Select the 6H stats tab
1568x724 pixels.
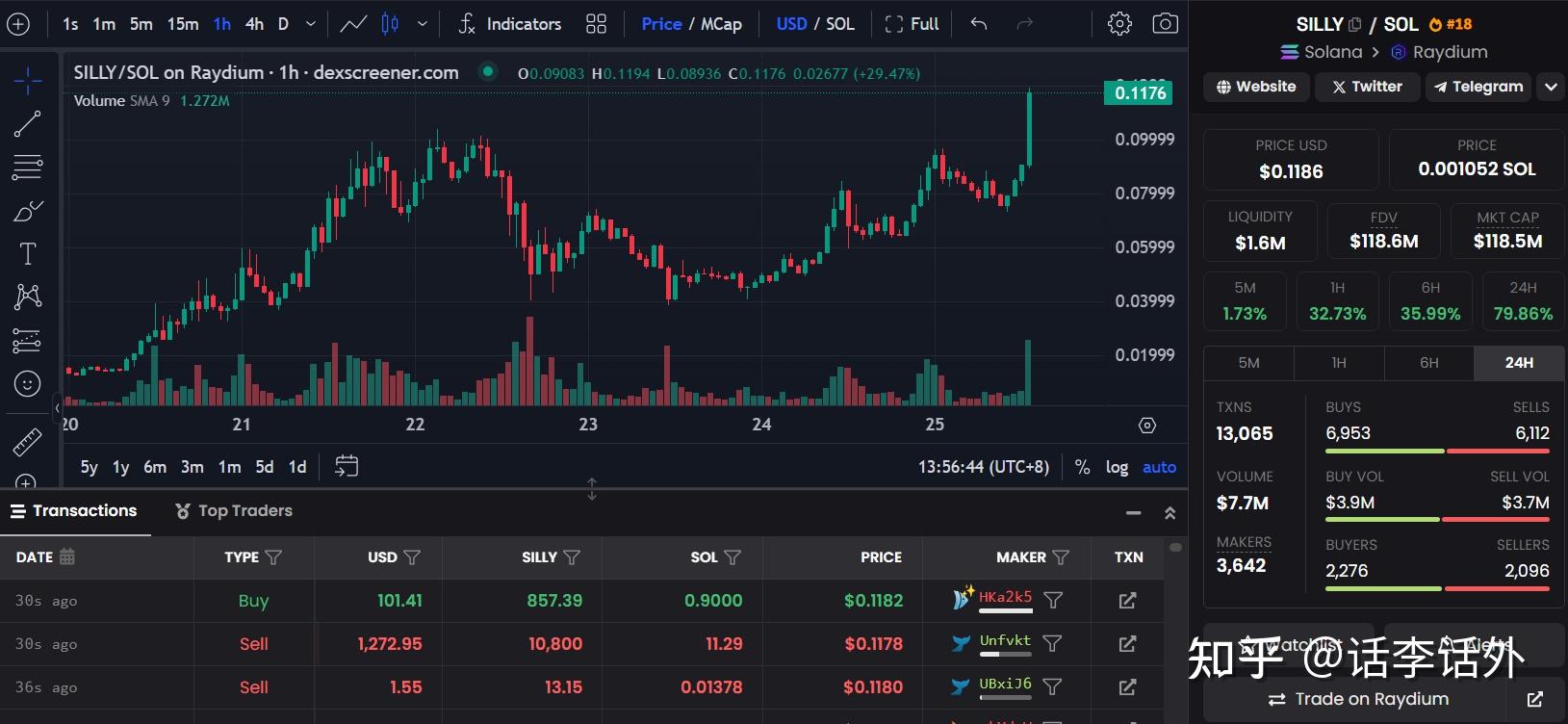click(x=1429, y=363)
